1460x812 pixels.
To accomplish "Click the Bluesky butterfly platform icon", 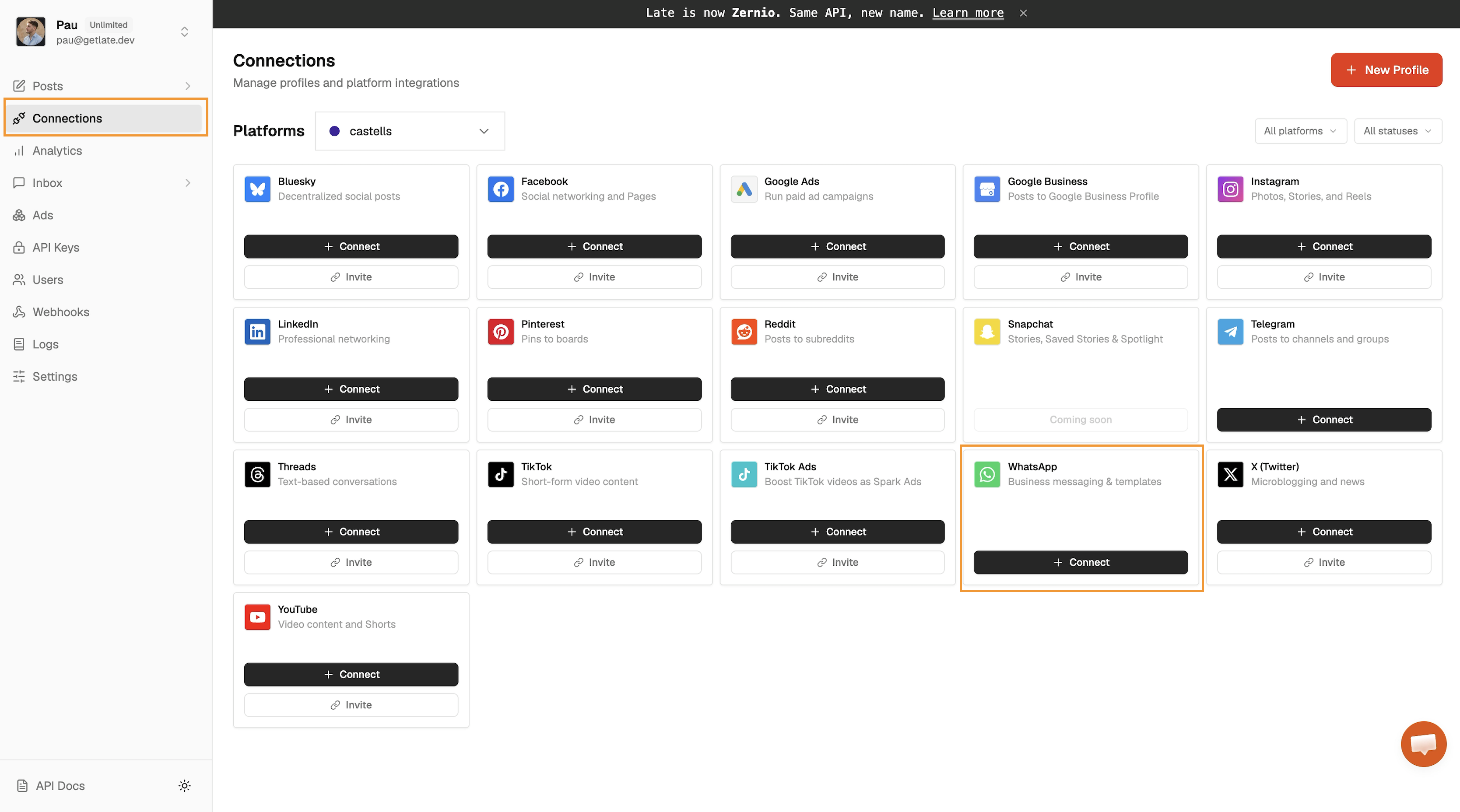I will 257,189.
